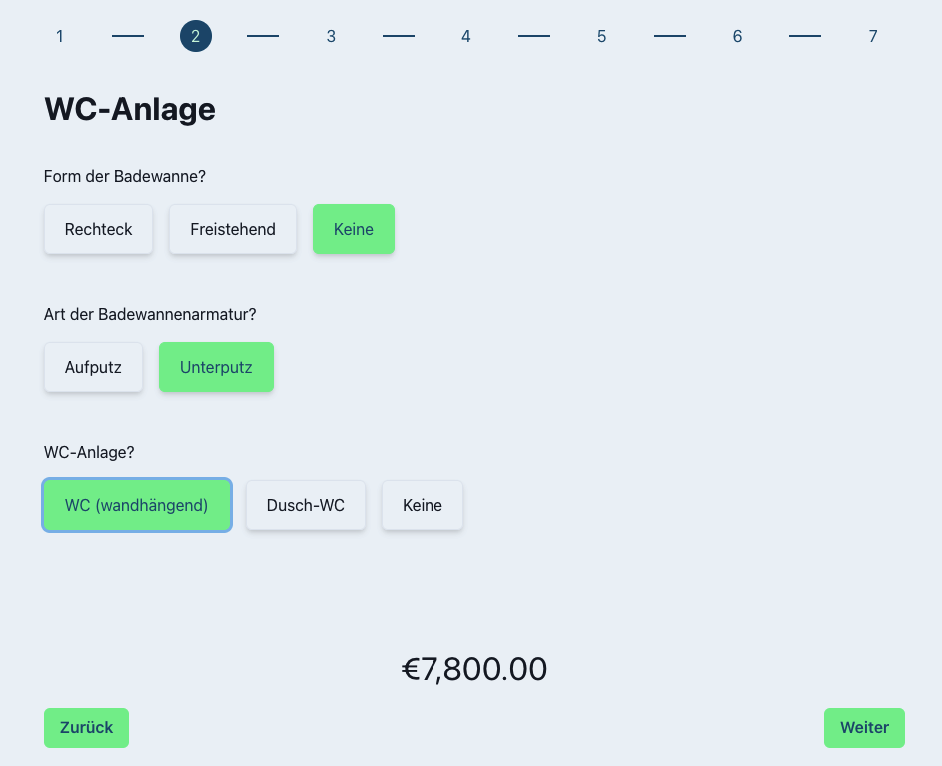Go to final step 7
This screenshot has width=942, height=766.
(x=873, y=37)
